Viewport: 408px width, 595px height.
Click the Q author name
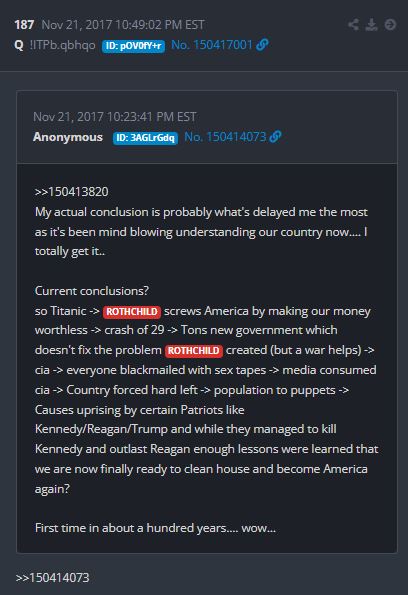pos(19,45)
